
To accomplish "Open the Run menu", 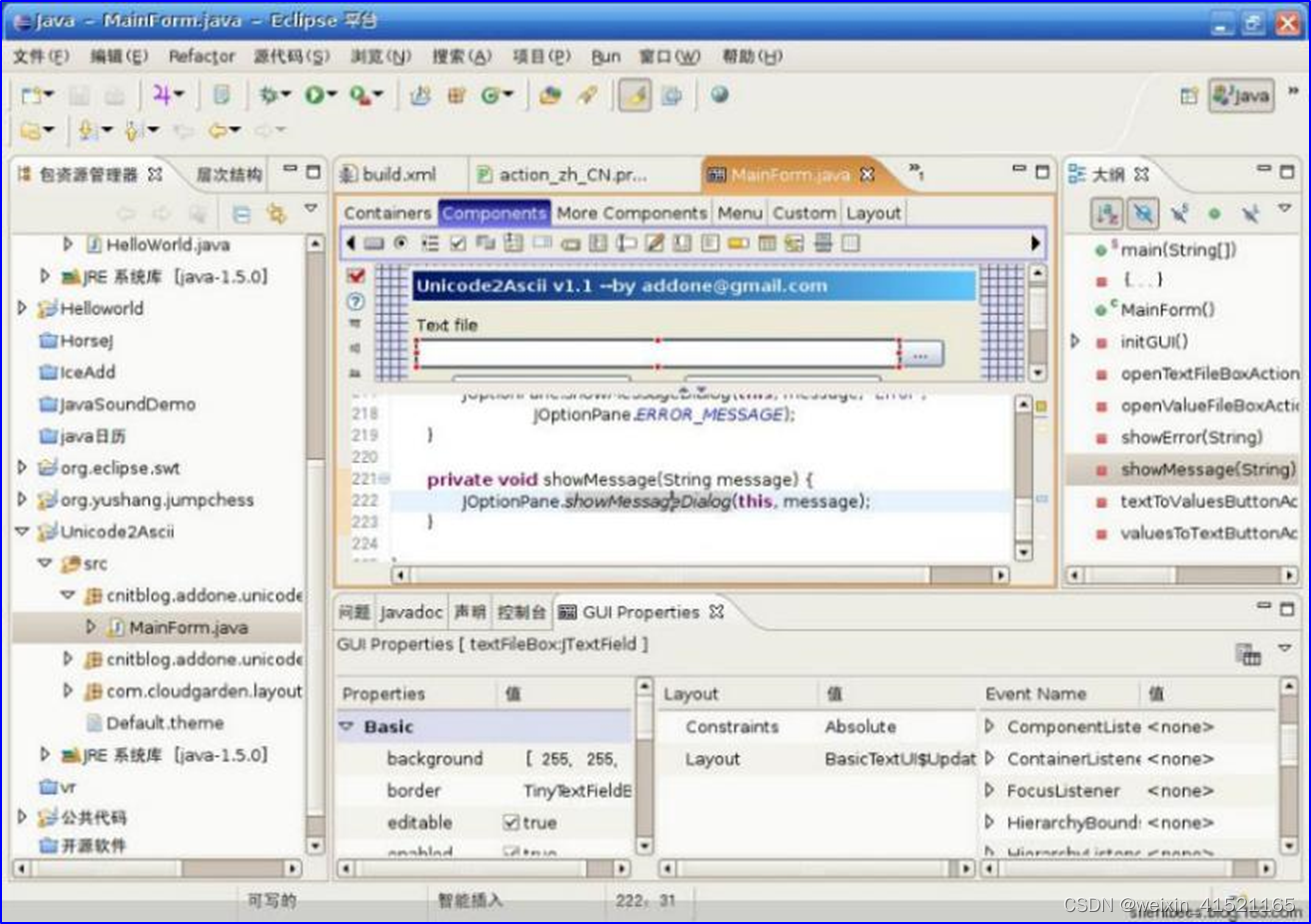I will (606, 57).
